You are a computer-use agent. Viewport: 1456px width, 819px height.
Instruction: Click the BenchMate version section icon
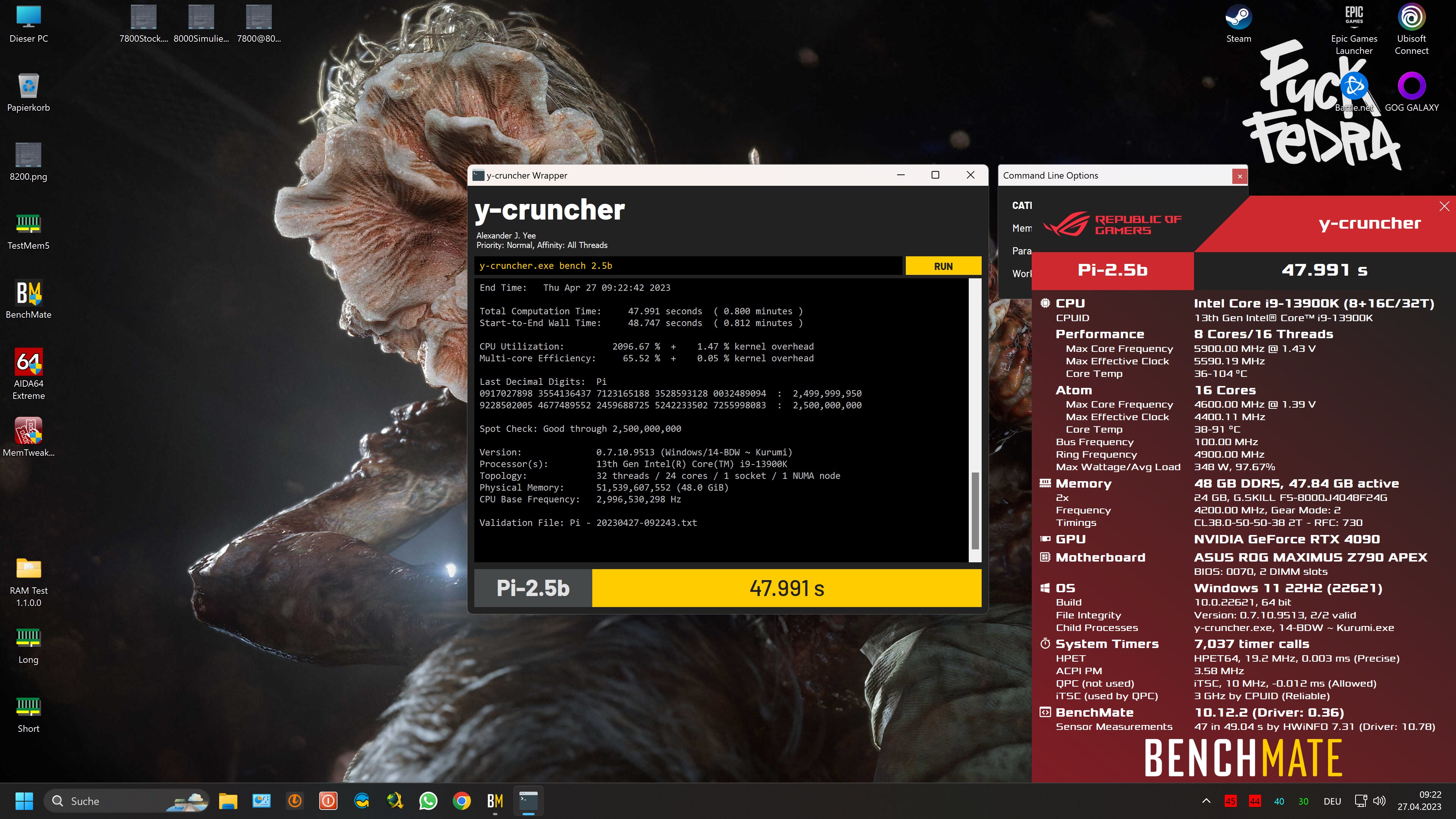pos(1045,713)
